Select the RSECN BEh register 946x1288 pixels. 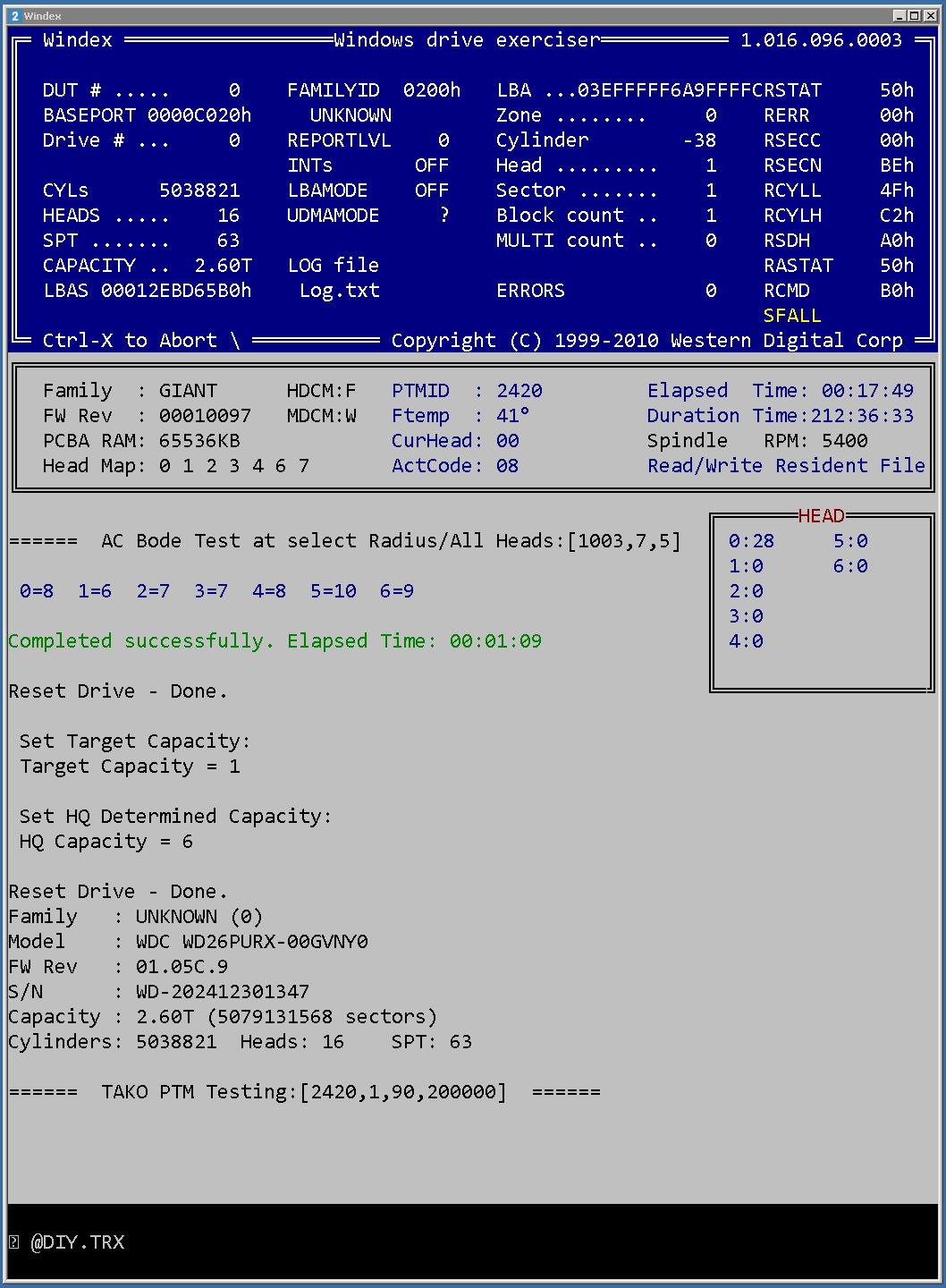(x=839, y=165)
